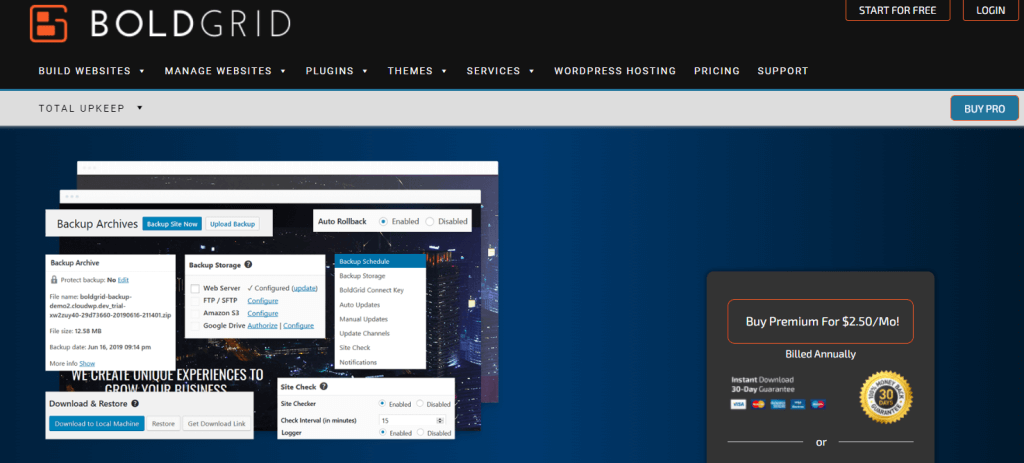This screenshot has width=1024, height=463.
Task: Expand the Themes menu arrow
Action: [x=444, y=71]
